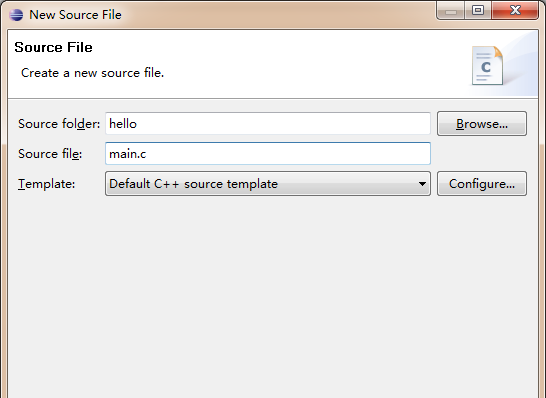Click the Source folder label

[59, 124]
